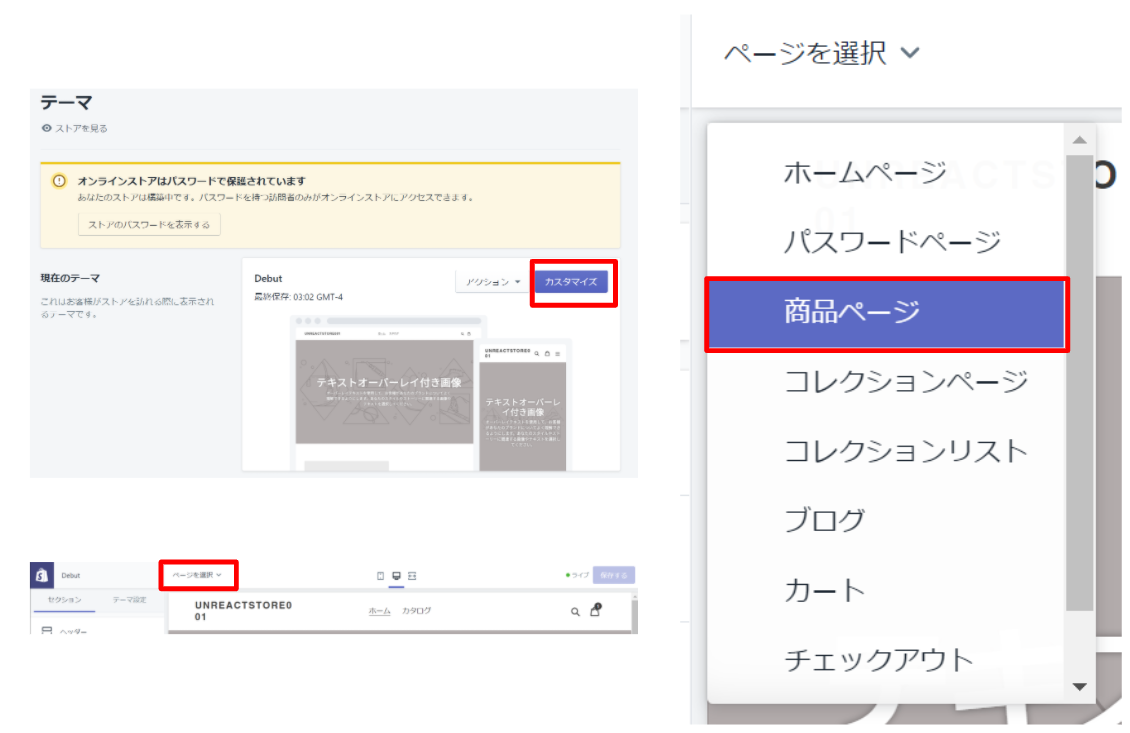
Task: Select コレクションページ option
Action: pos(906,381)
